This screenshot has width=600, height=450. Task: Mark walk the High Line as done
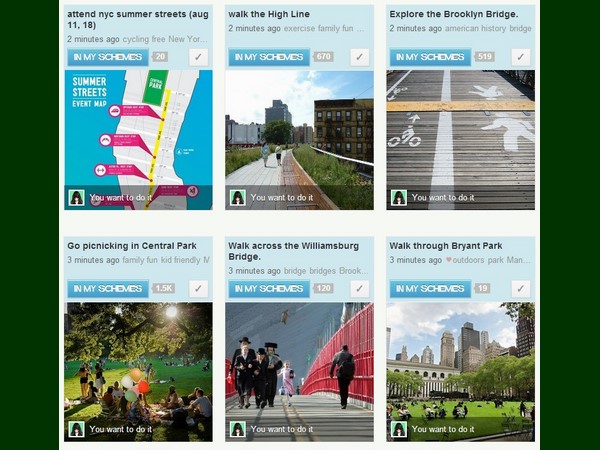click(360, 57)
